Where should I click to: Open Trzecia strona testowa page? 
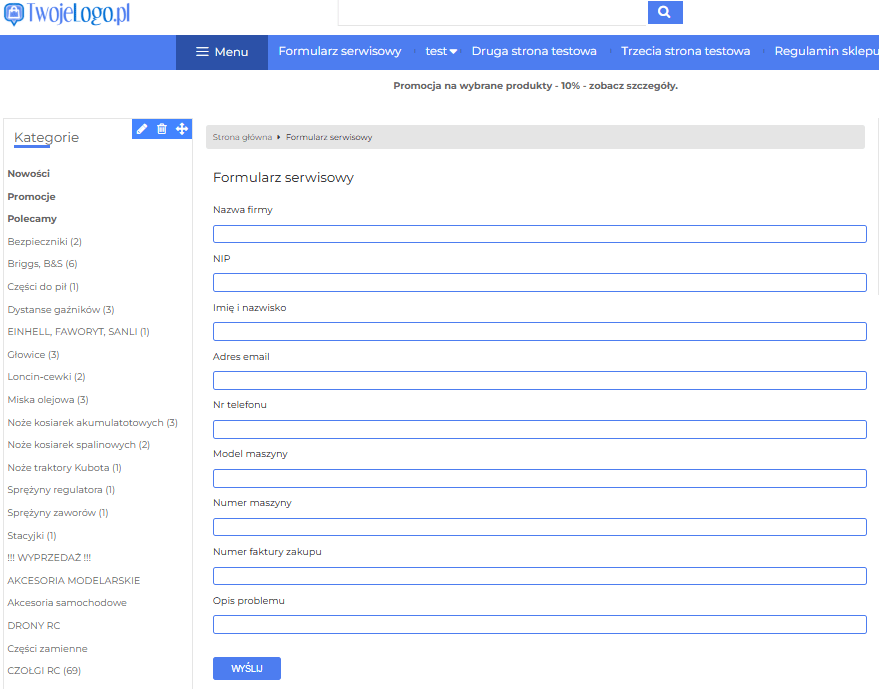pos(685,52)
